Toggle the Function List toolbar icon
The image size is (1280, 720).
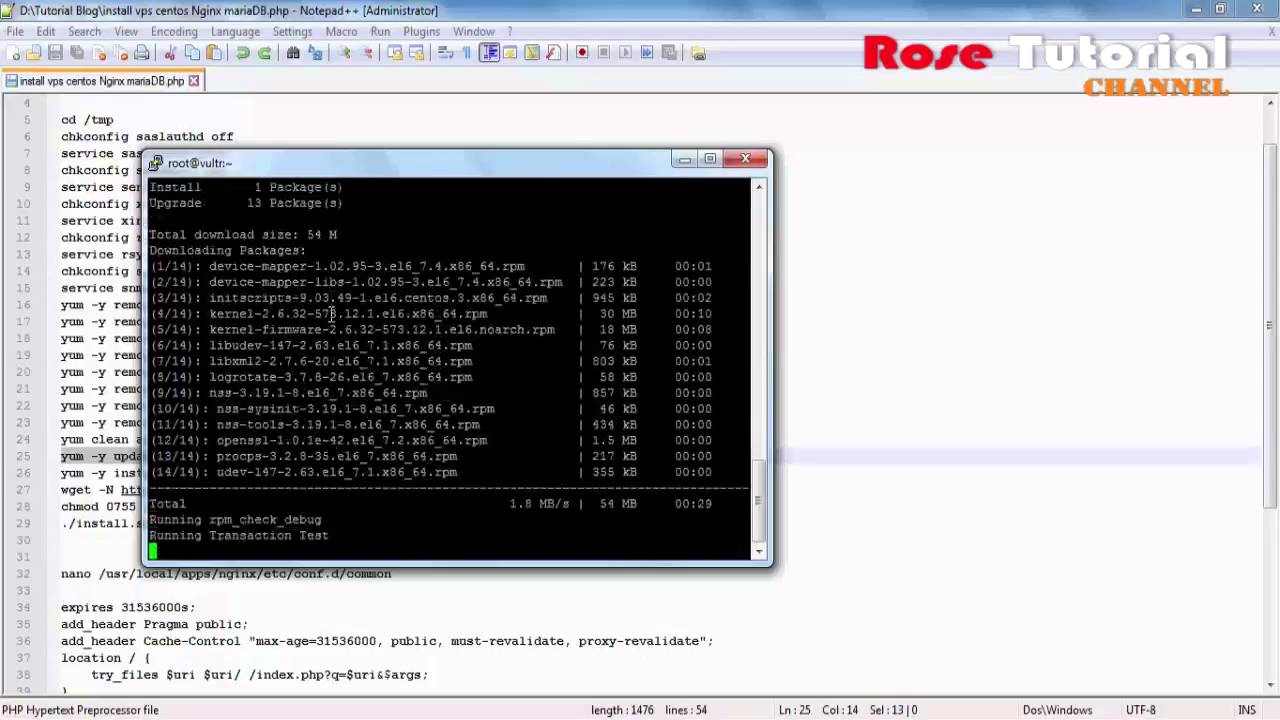point(554,53)
